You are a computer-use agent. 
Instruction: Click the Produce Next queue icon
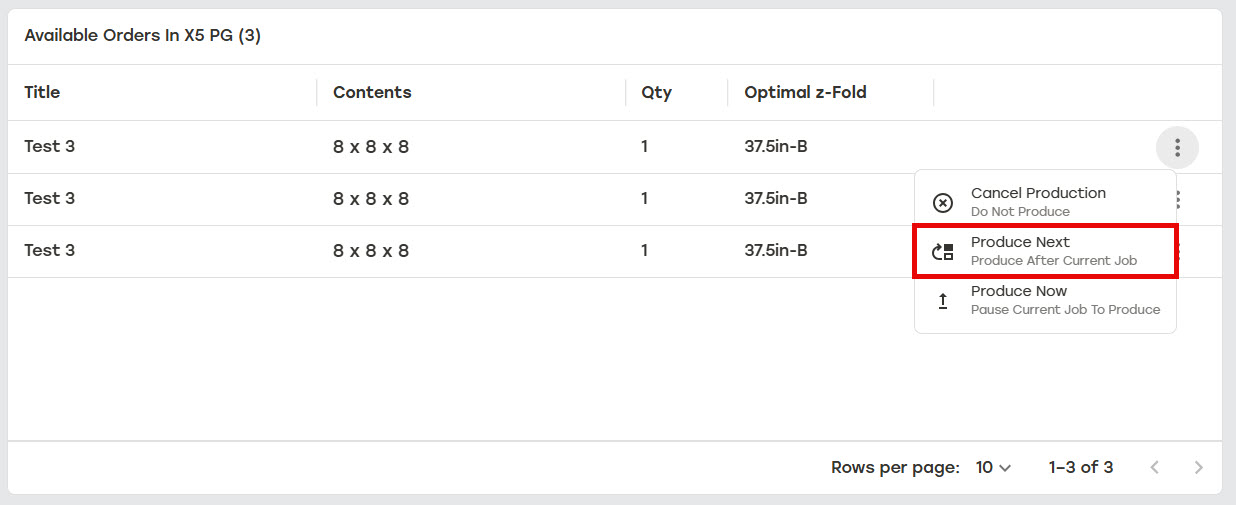[943, 252]
